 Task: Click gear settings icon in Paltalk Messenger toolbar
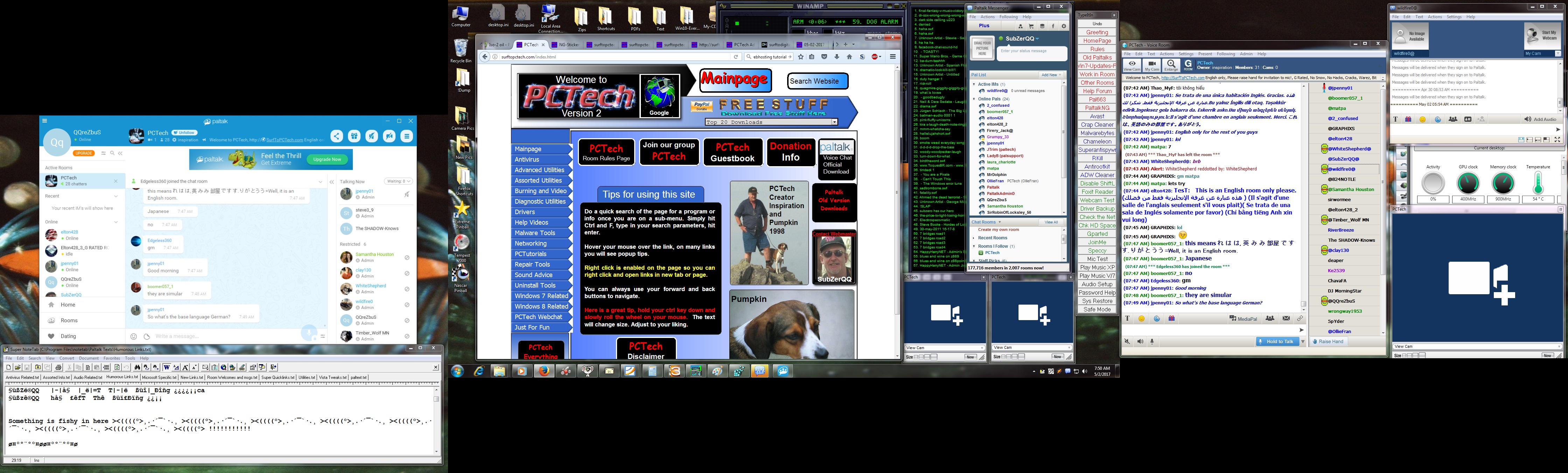[1064, 26]
